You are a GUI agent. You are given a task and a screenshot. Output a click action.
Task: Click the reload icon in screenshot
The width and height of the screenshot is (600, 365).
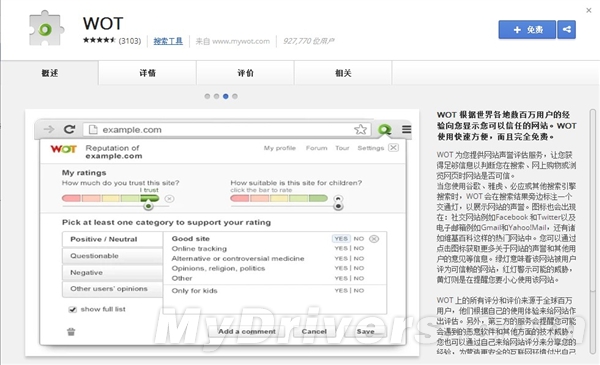[x=69, y=129]
